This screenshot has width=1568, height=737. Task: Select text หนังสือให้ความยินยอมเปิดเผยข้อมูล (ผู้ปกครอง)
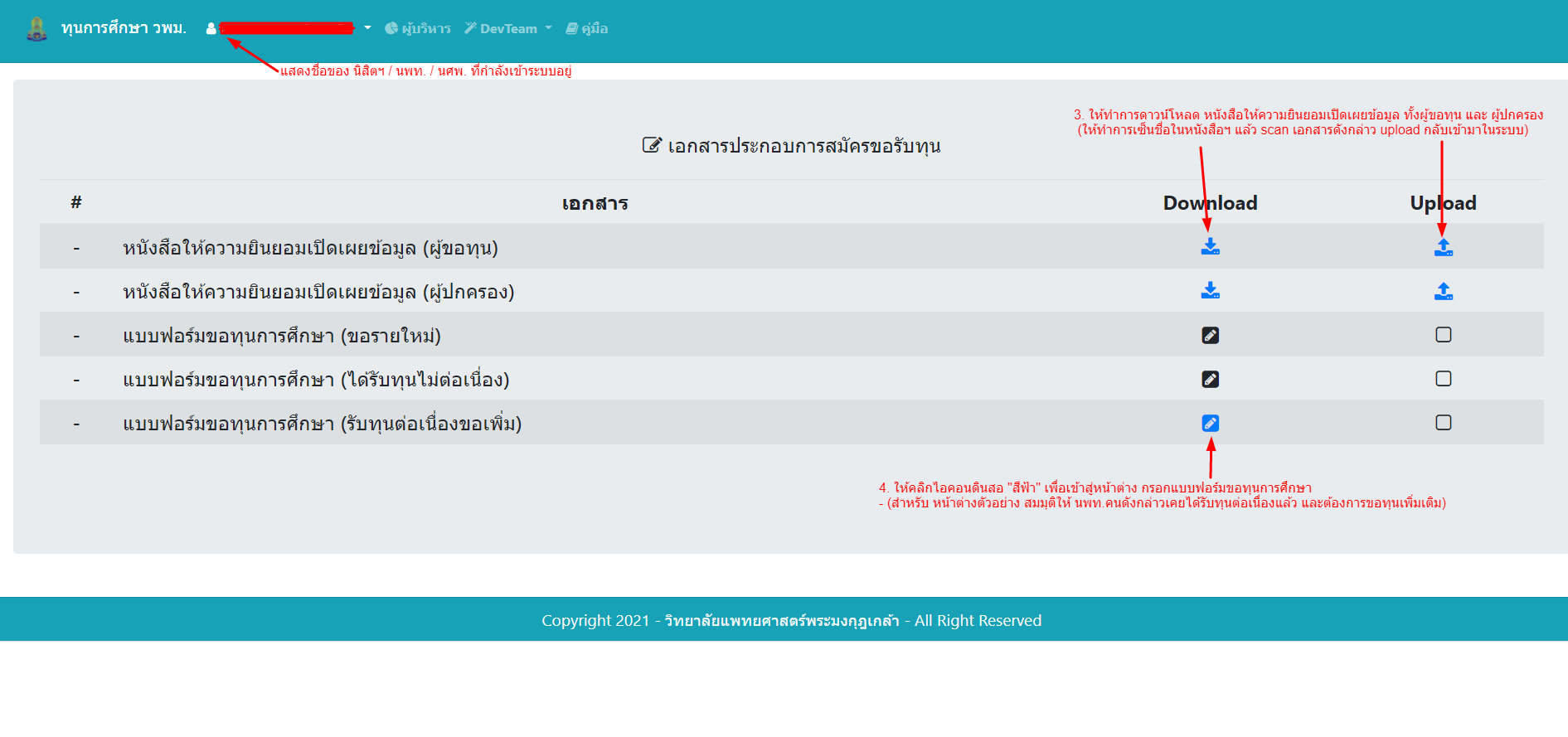pos(318,291)
